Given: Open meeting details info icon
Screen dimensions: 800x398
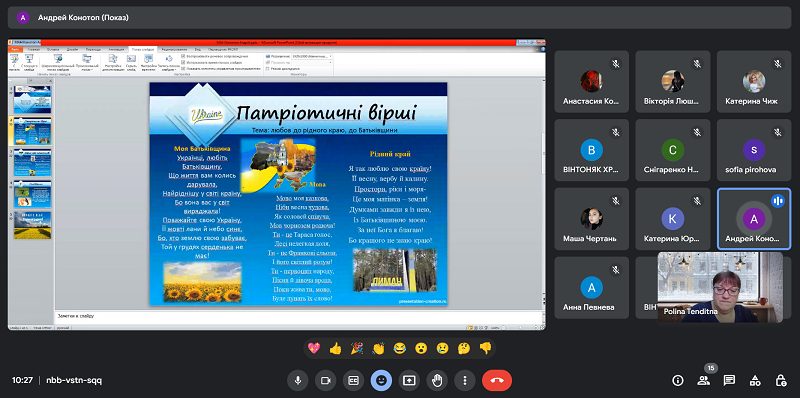Looking at the screenshot, I should [678, 380].
